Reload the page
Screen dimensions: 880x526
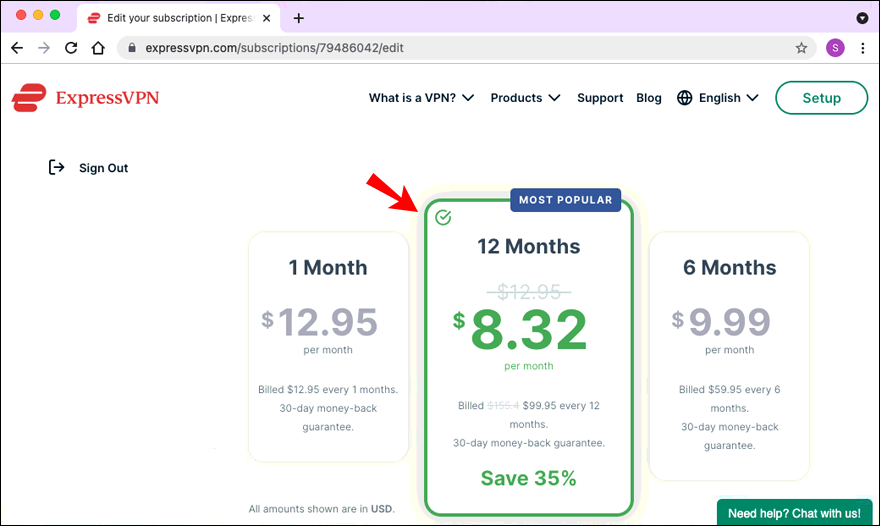(71, 48)
